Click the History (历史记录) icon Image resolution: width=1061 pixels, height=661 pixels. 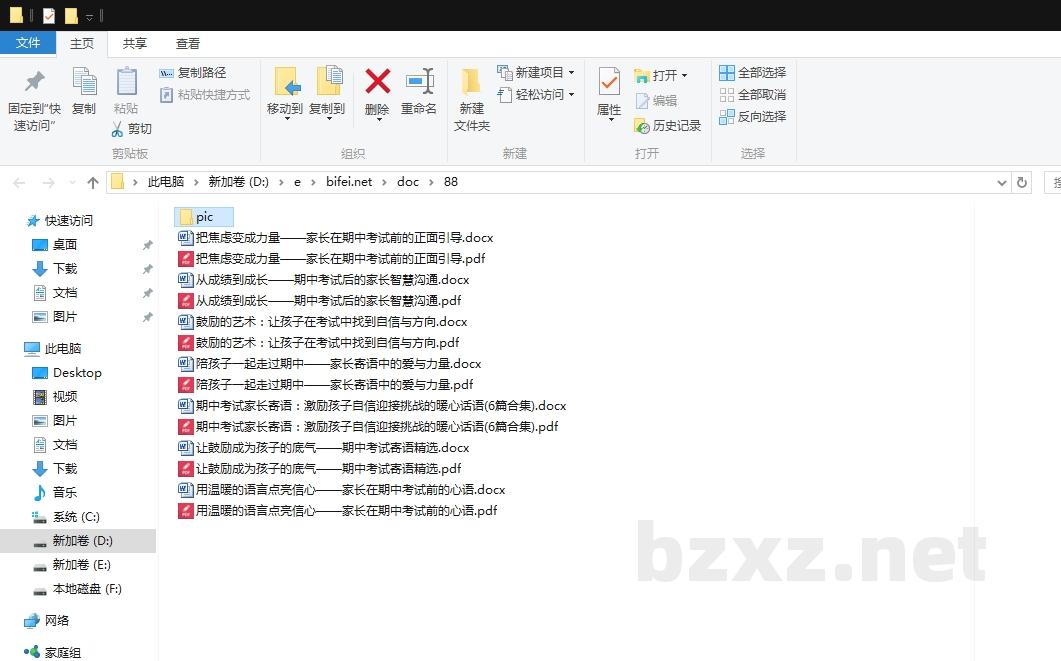(642, 126)
